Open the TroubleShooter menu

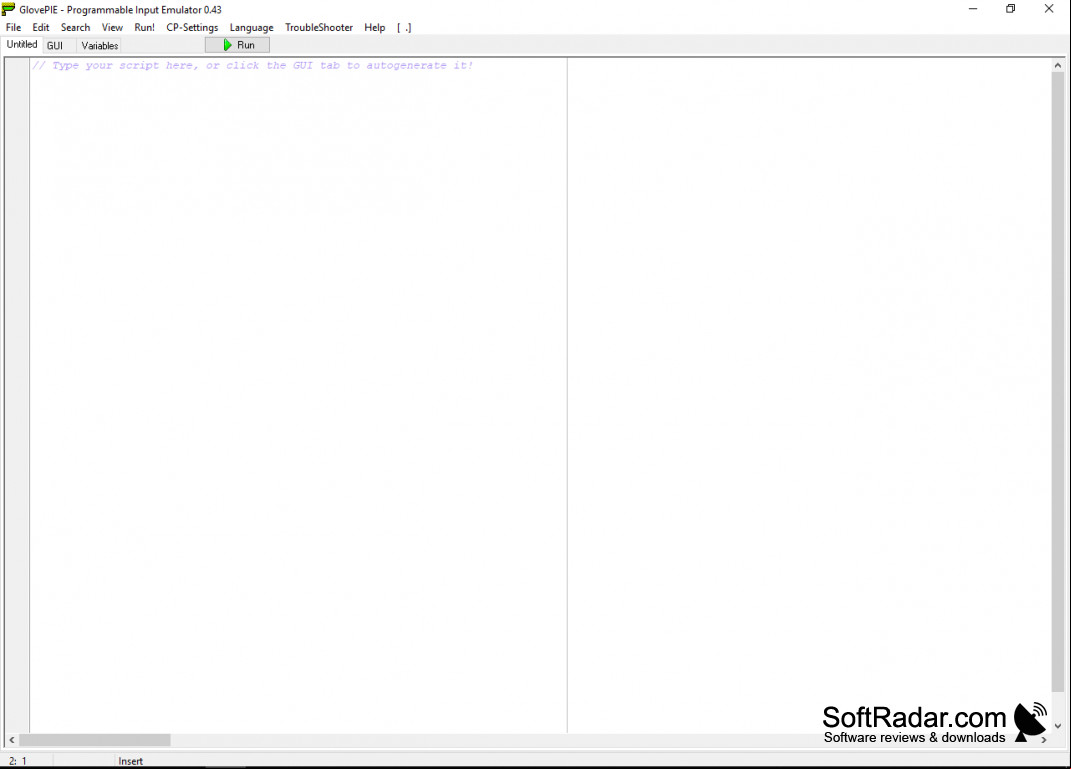click(x=318, y=27)
